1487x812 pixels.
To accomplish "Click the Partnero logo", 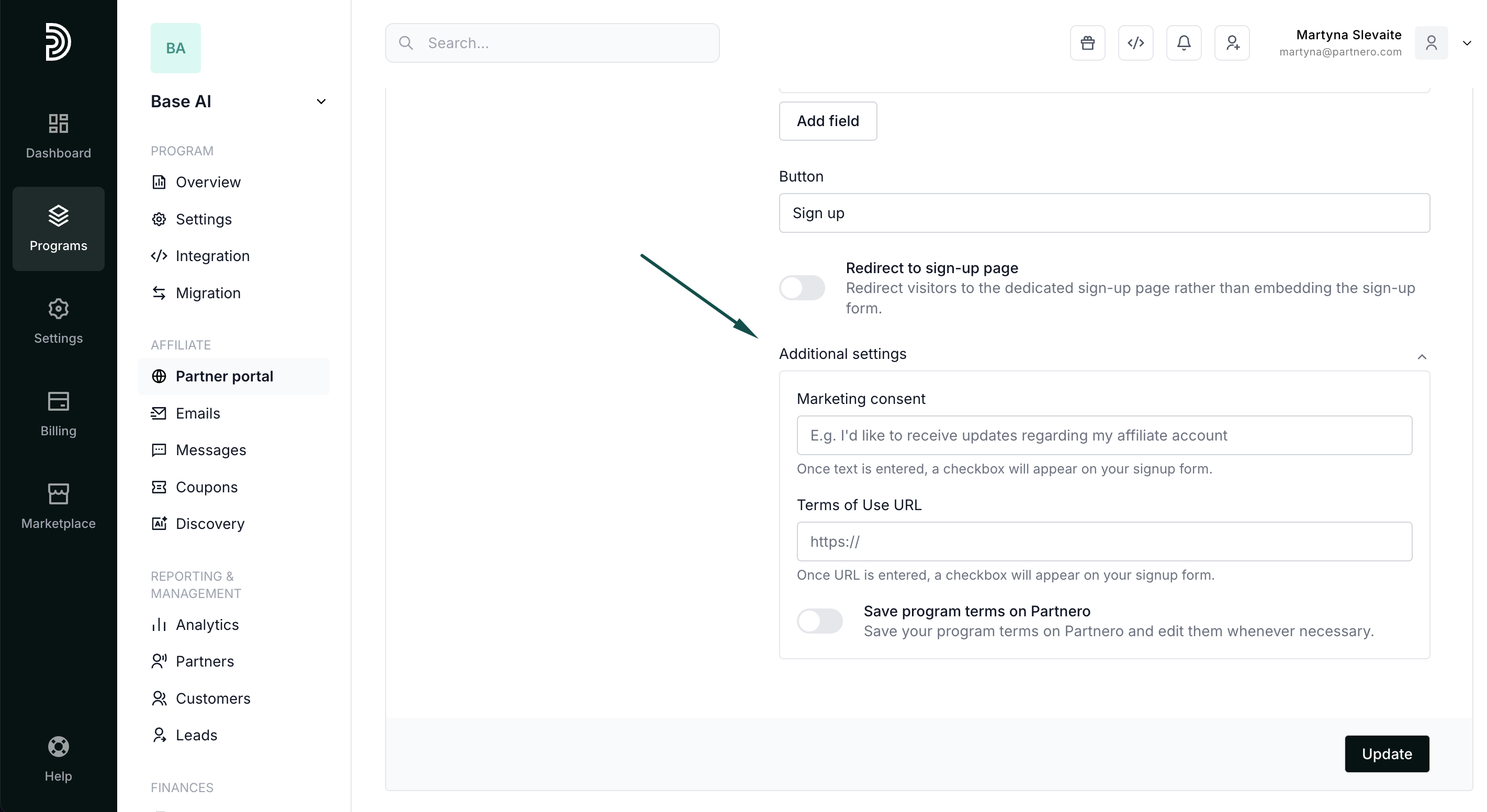I will pyautogui.click(x=58, y=41).
